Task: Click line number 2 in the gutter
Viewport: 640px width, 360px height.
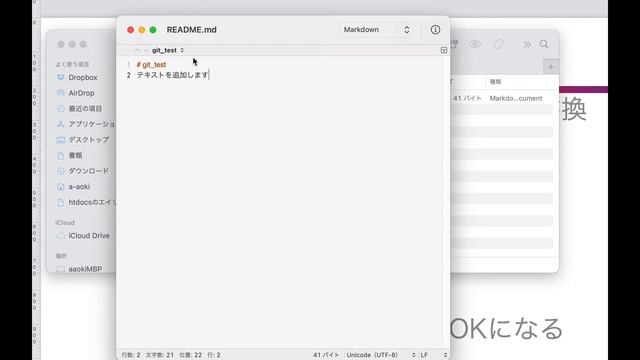Action: 129,75
